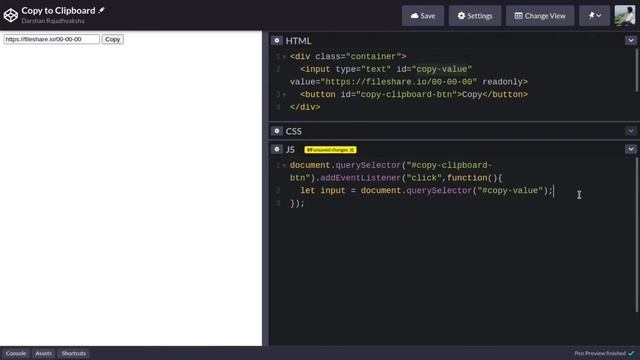640x360 pixels.
Task: Open pen Settings
Action: 475,16
